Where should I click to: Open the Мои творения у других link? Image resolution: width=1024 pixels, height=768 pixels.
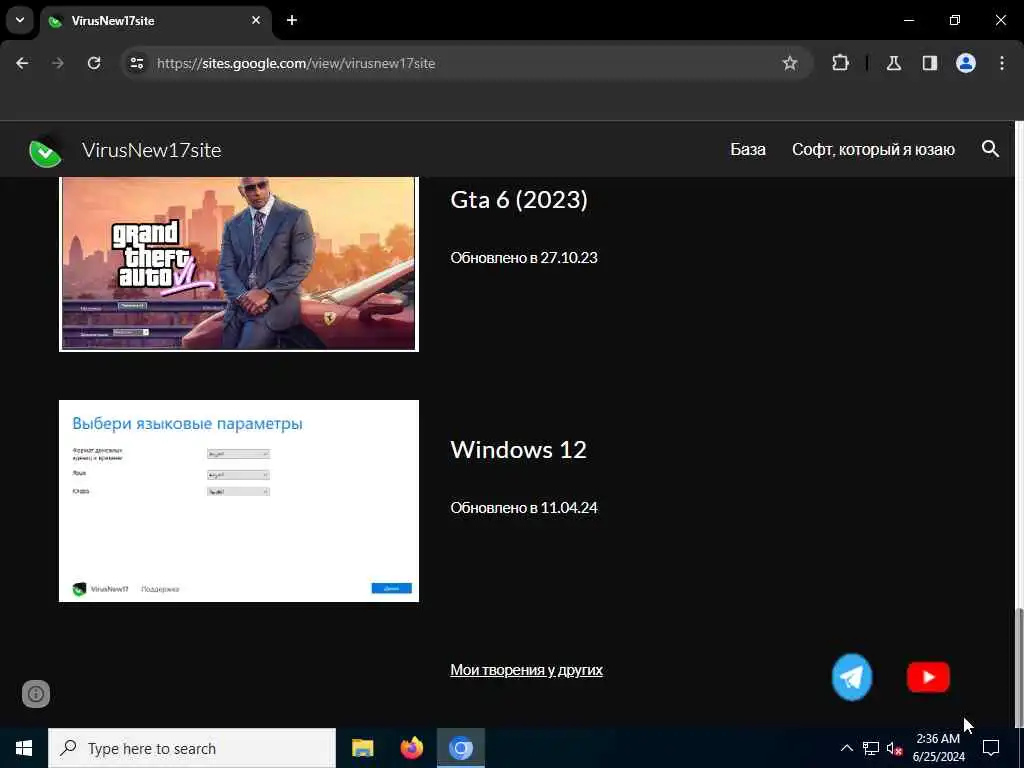click(526, 670)
